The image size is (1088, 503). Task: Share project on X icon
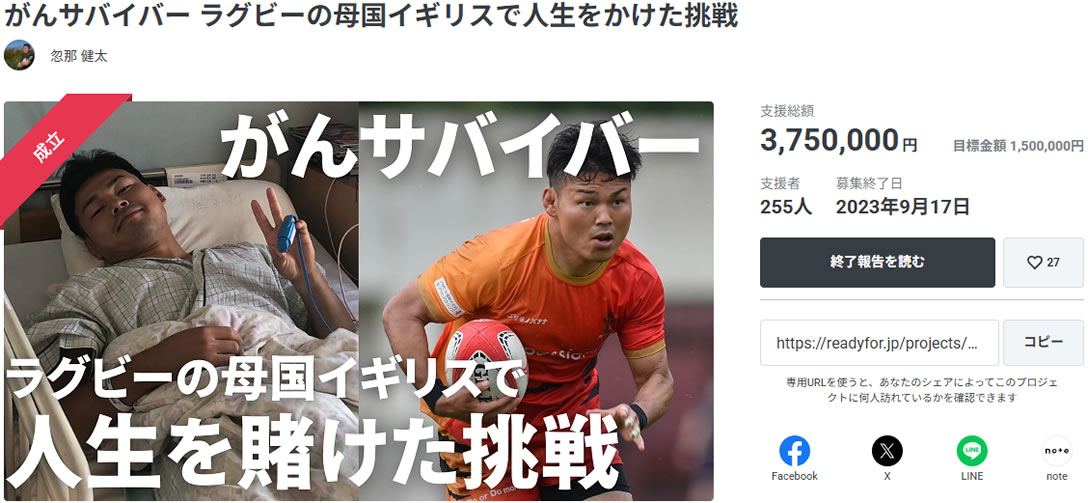coord(887,451)
